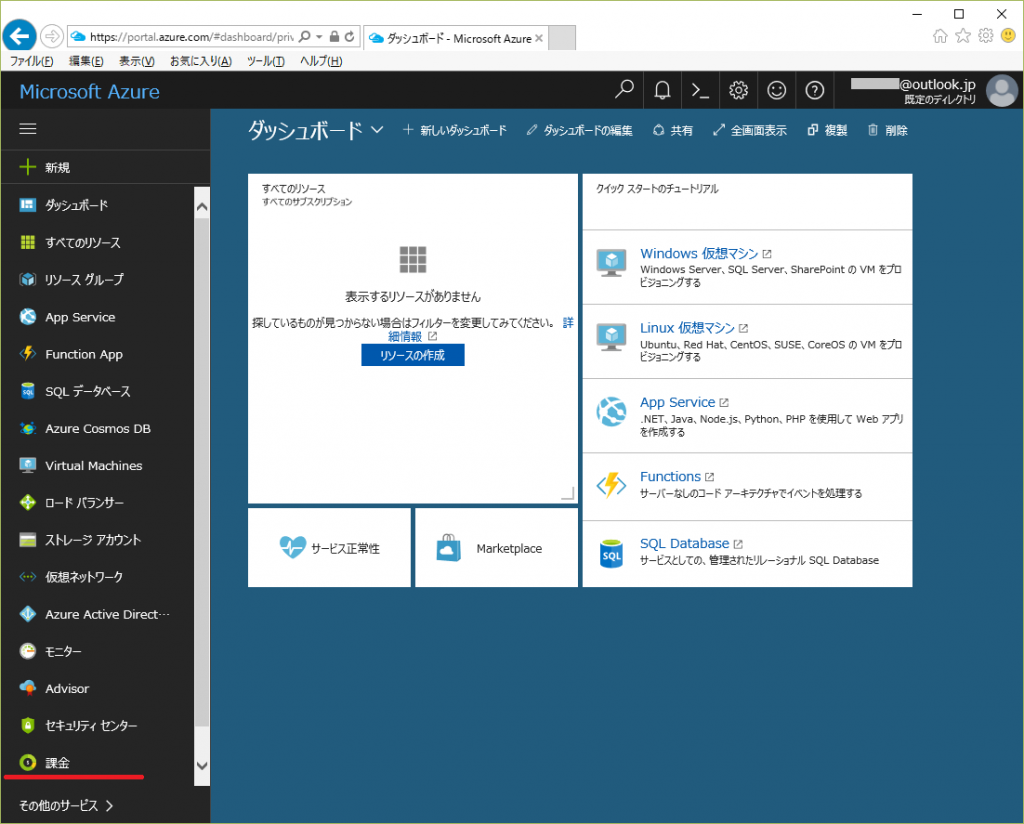Close the Microsoft Azure browser tab
This screenshot has width=1024, height=824.
click(x=539, y=39)
